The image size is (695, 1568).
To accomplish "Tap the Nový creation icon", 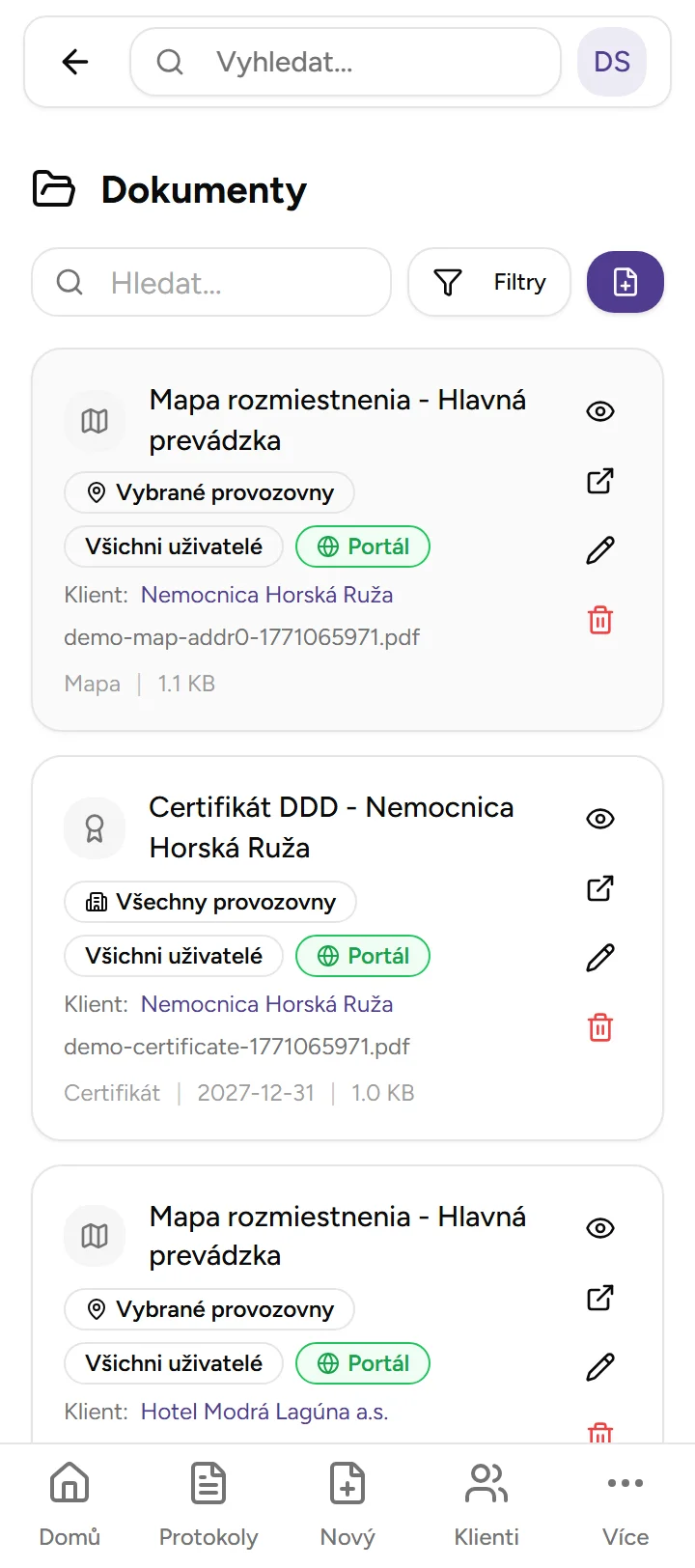I will point(347,1484).
